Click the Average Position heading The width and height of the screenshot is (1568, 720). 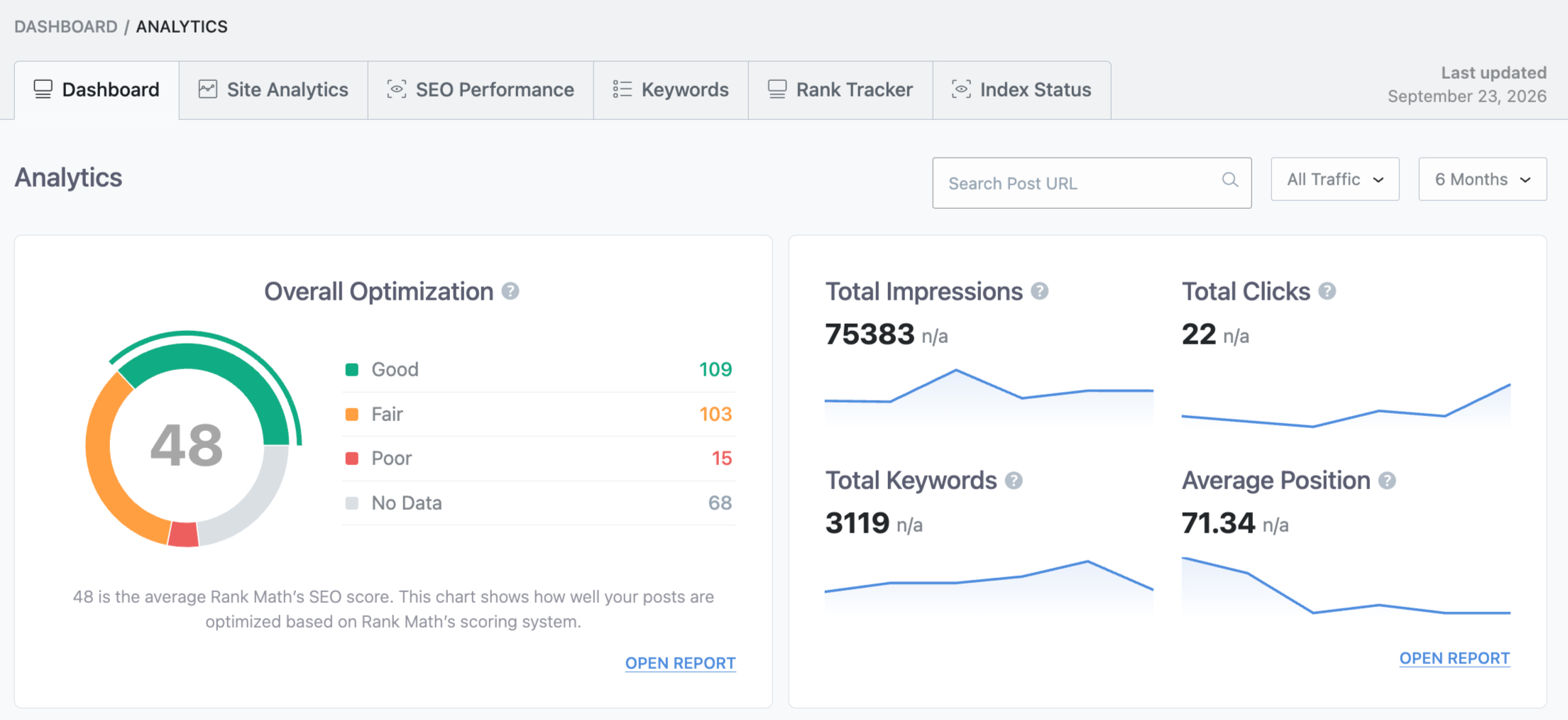[x=1276, y=481]
